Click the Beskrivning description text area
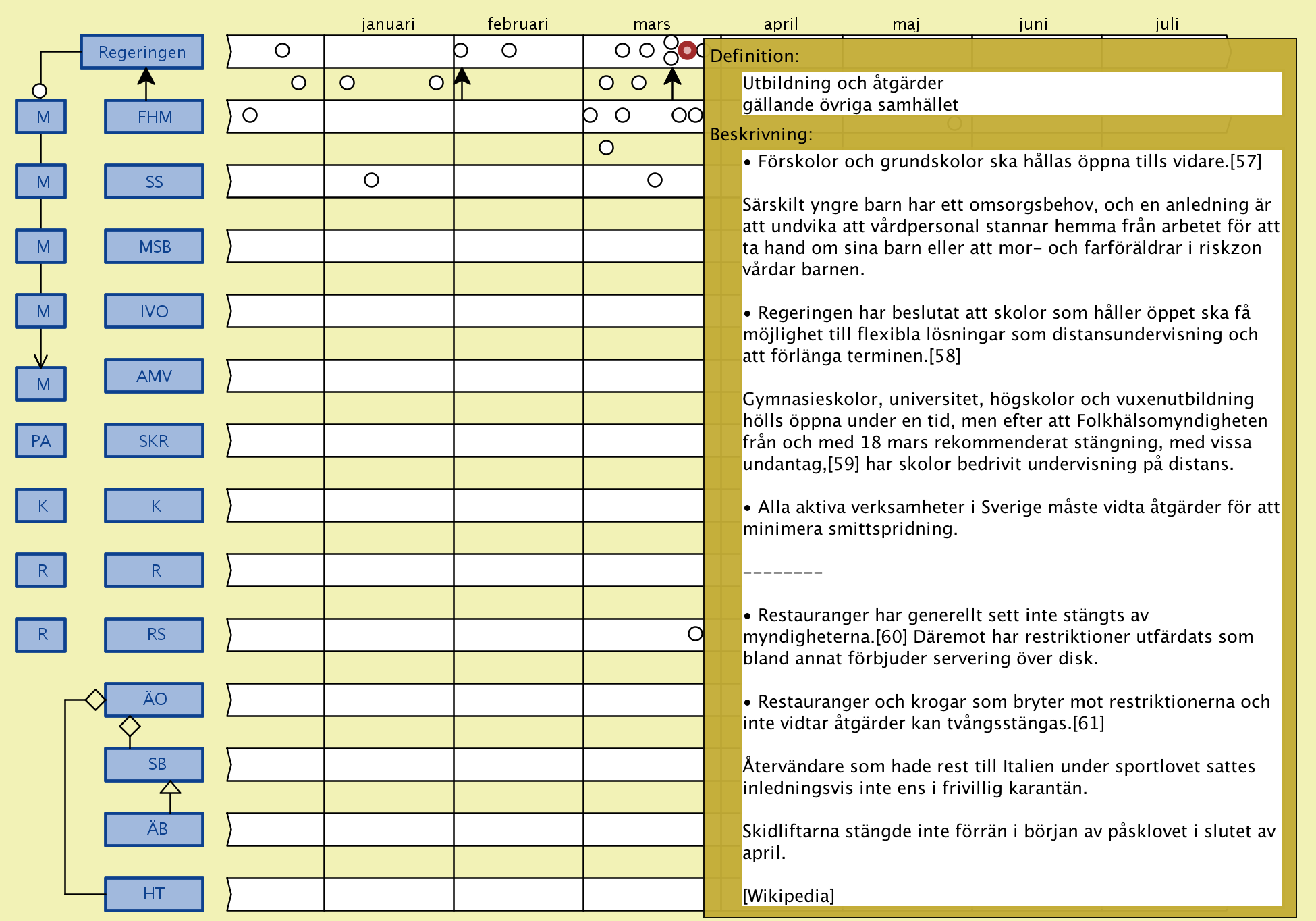 tap(1011, 527)
